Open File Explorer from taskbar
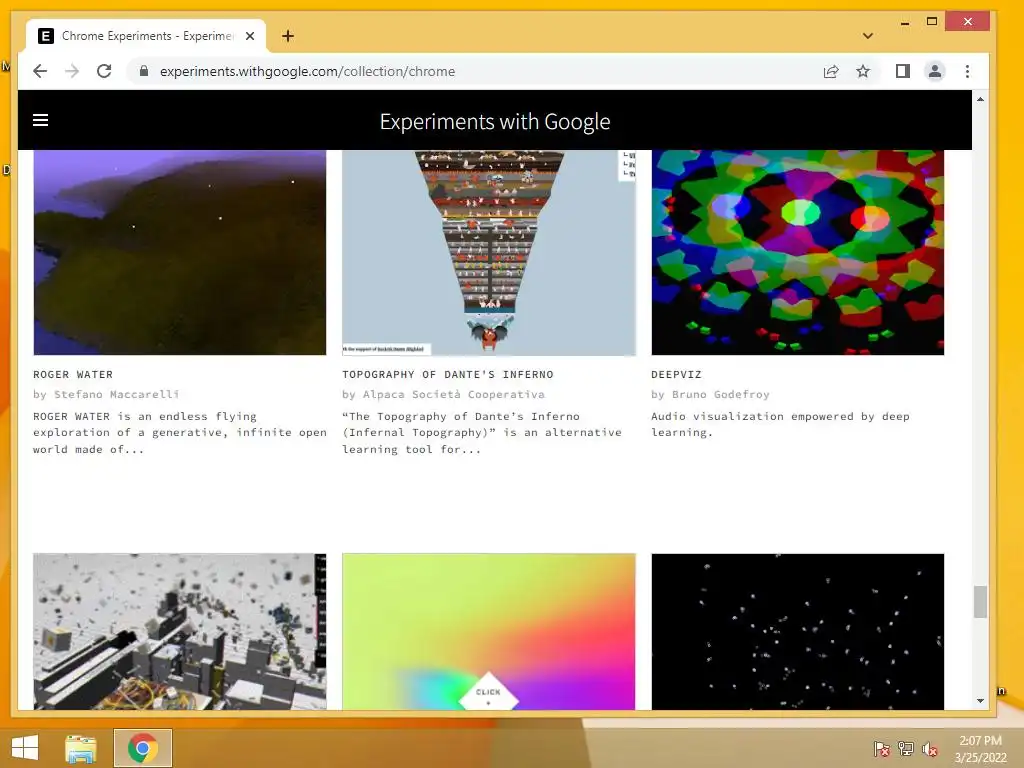The height and width of the screenshot is (768, 1024). pos(81,748)
